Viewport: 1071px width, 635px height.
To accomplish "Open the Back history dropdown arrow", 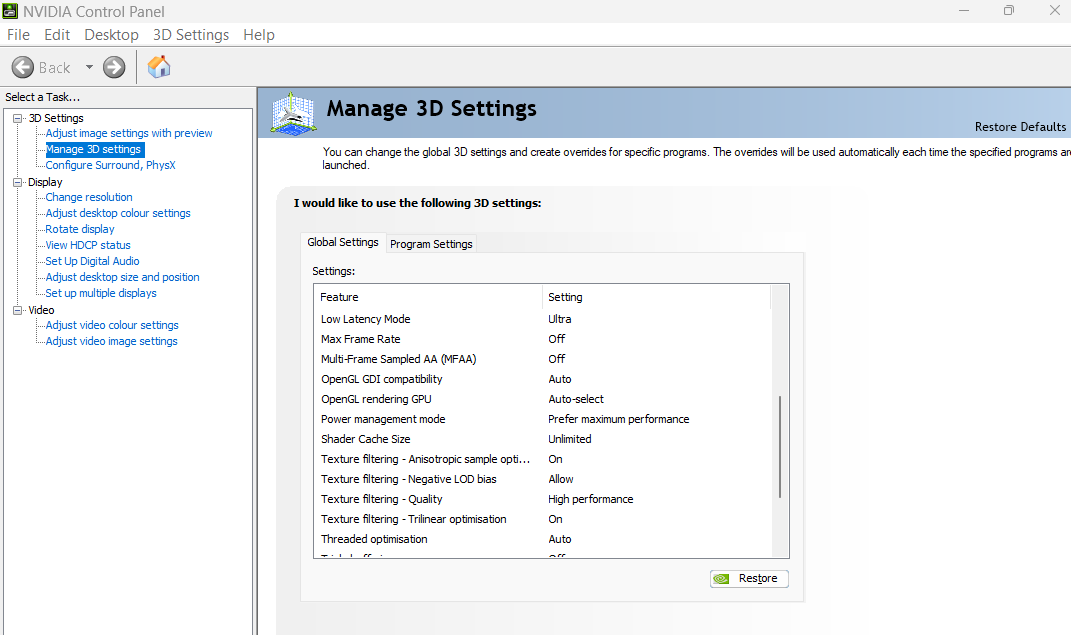I will [89, 67].
